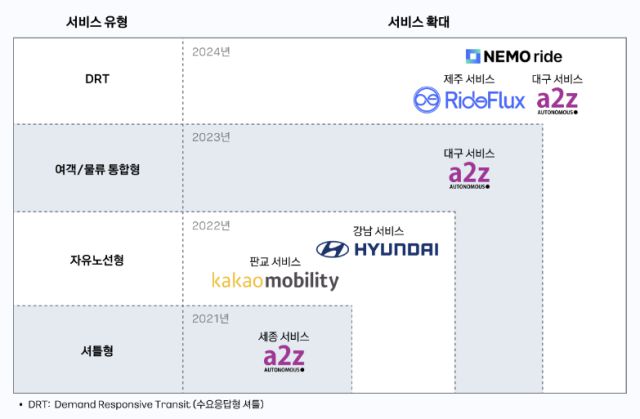This screenshot has height=419, width=640.
Task: Click the a2z logo in the 2024 row
Action: 557,100
